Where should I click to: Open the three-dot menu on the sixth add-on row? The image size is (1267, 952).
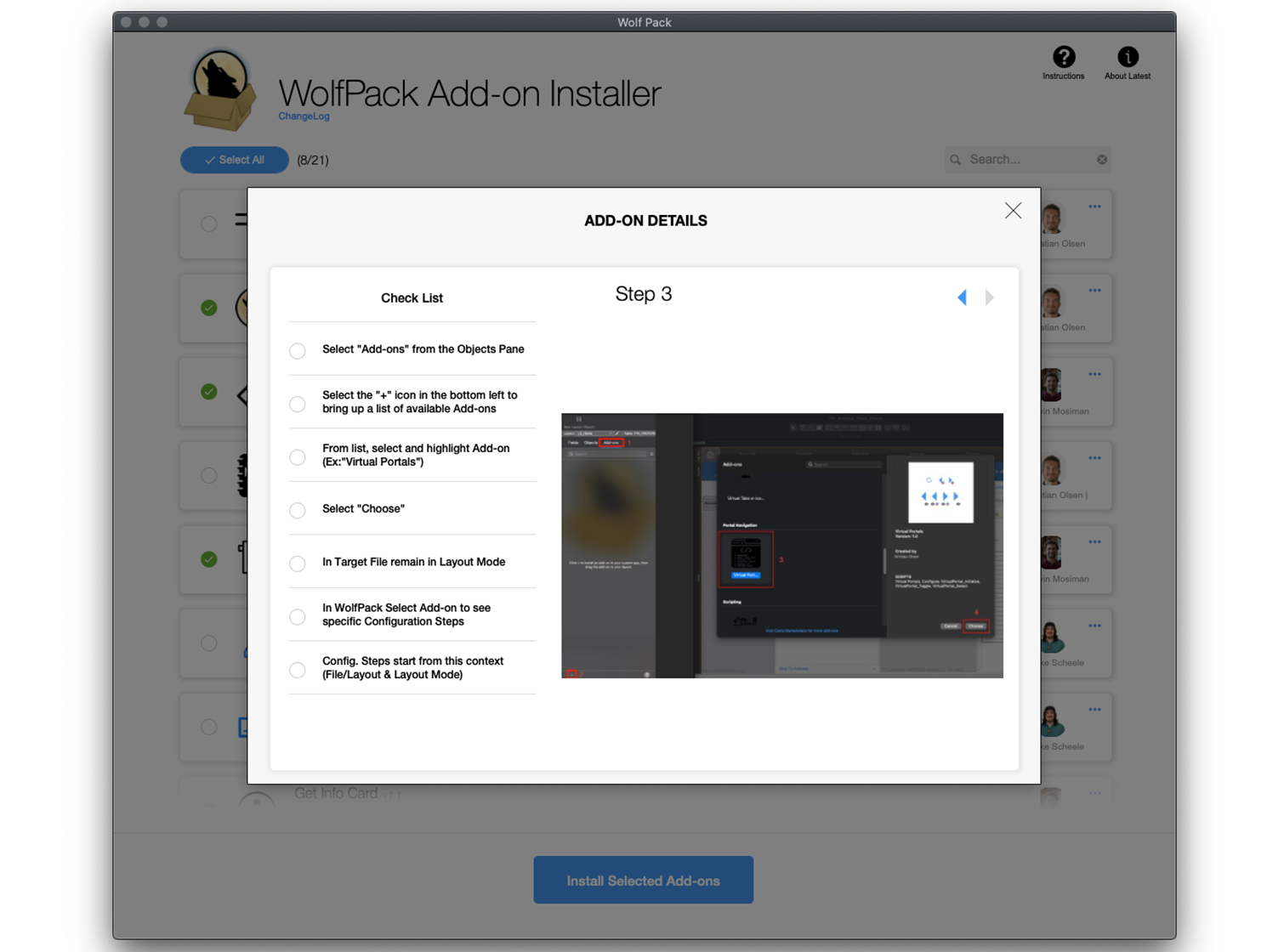[1094, 626]
